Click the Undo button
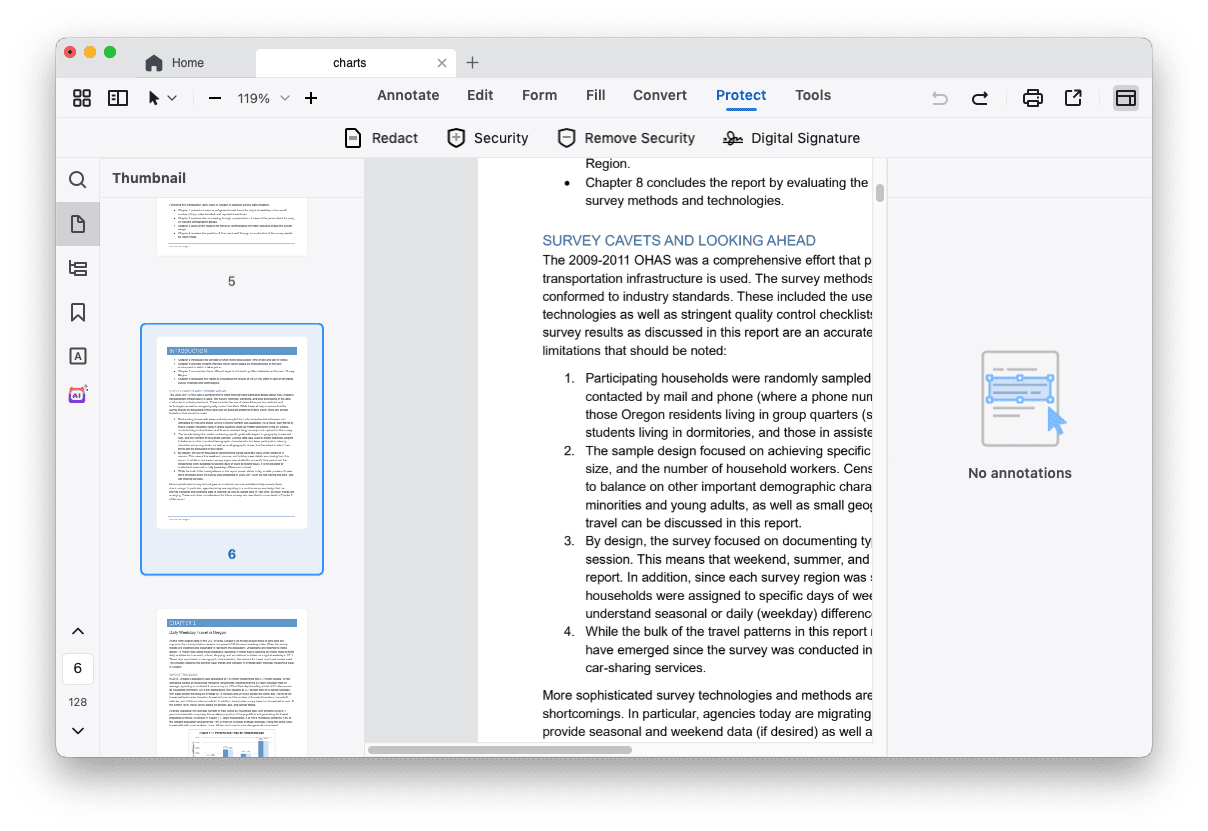This screenshot has width=1208, height=831. [938, 97]
